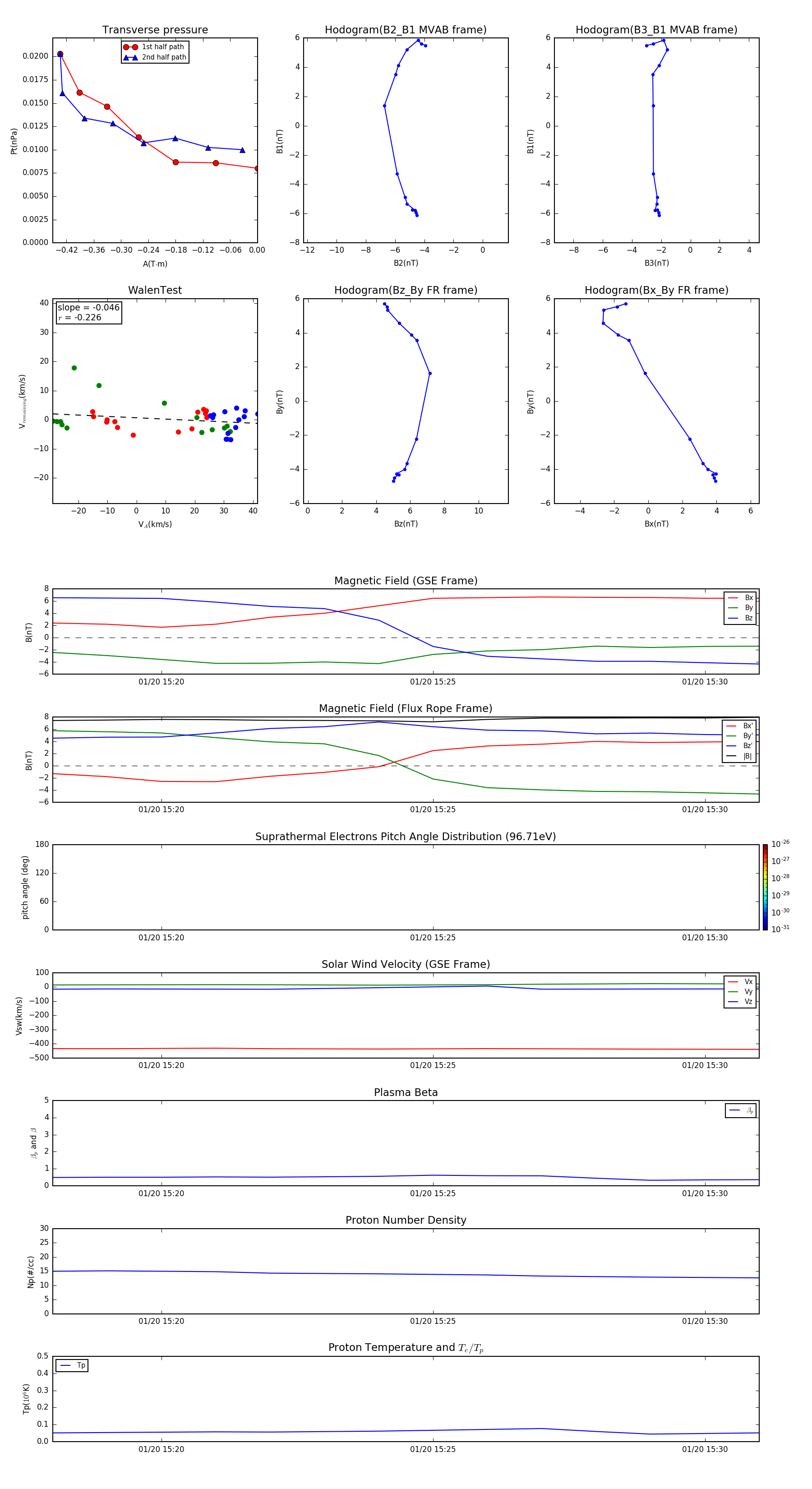
Task: Click '01/20 15:20' tick under GSE Magnetic Field
Action: 161,681
